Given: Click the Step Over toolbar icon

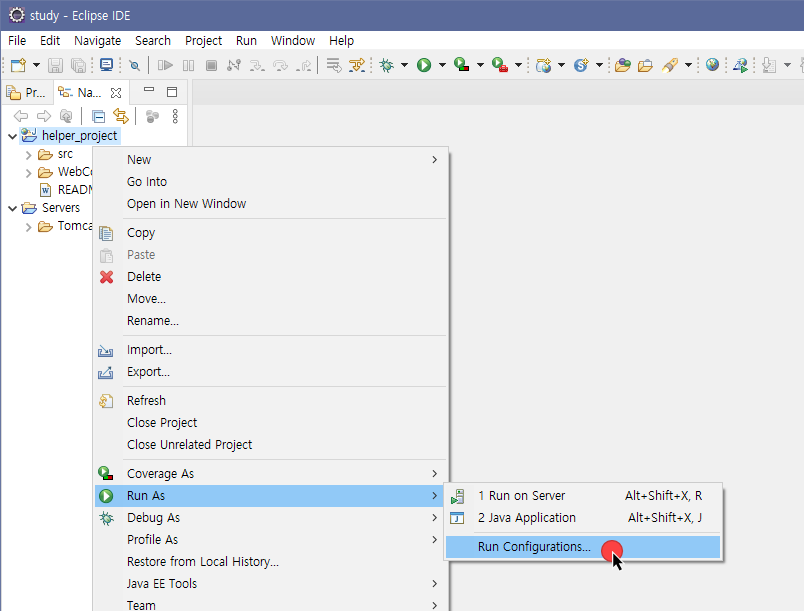Looking at the screenshot, I should click(x=280, y=65).
